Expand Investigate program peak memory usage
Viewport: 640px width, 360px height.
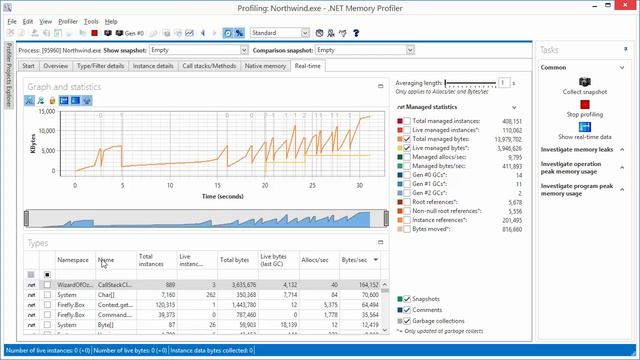[x=622, y=189]
